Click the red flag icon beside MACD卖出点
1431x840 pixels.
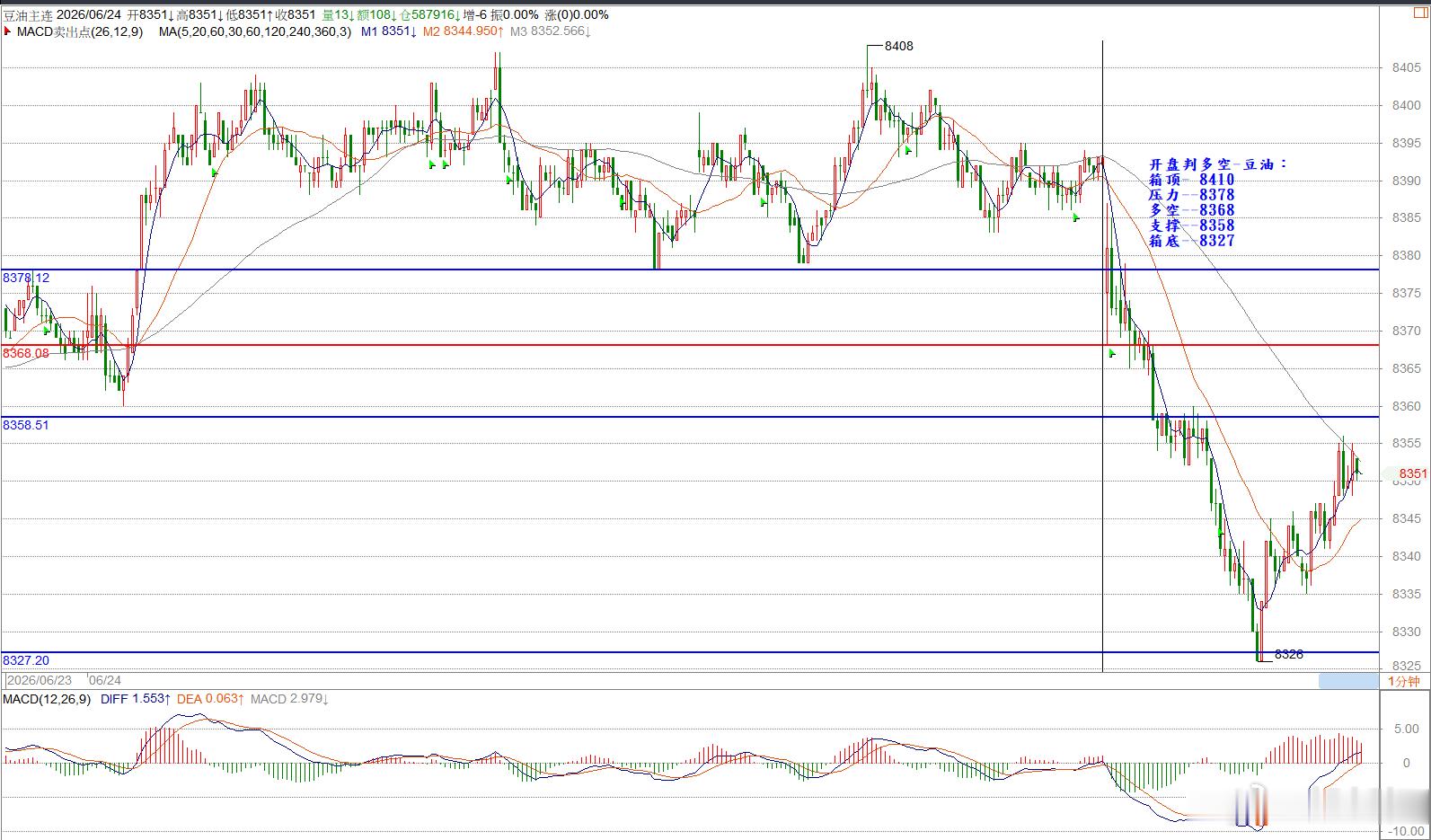tap(7, 31)
